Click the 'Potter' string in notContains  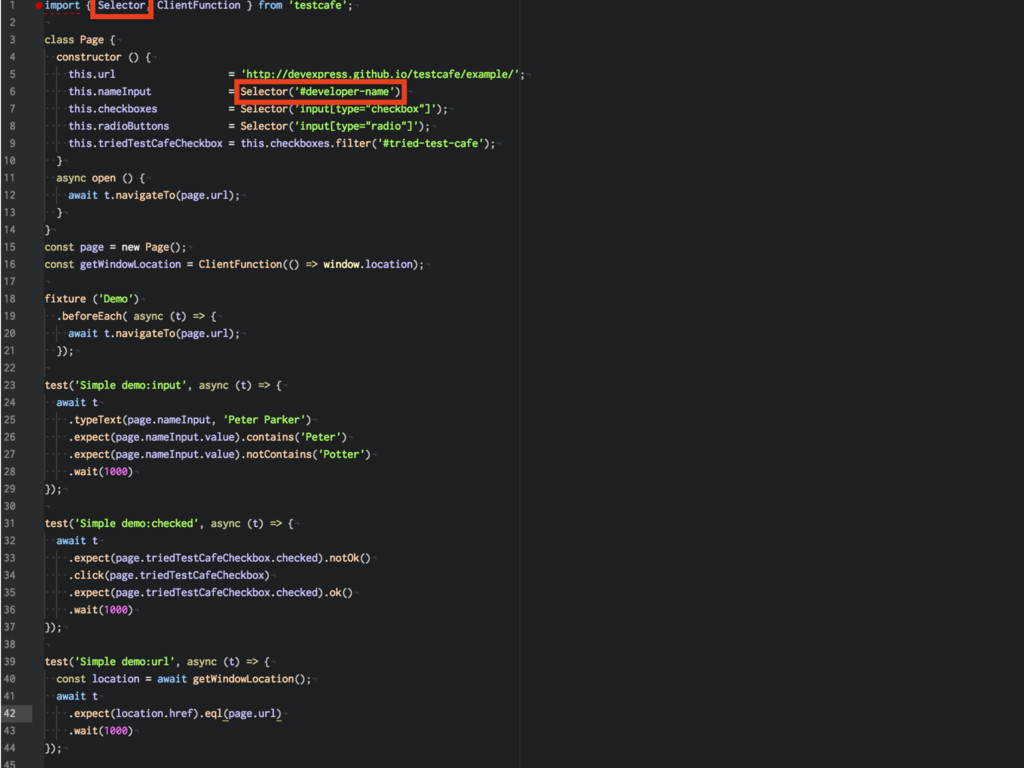pyautogui.click(x=340, y=454)
